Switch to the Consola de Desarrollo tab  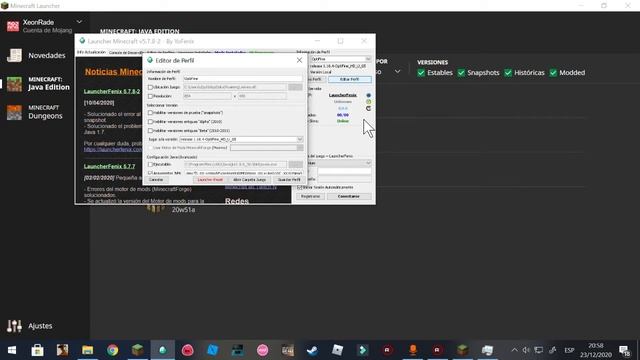pyautogui.click(x=126, y=53)
